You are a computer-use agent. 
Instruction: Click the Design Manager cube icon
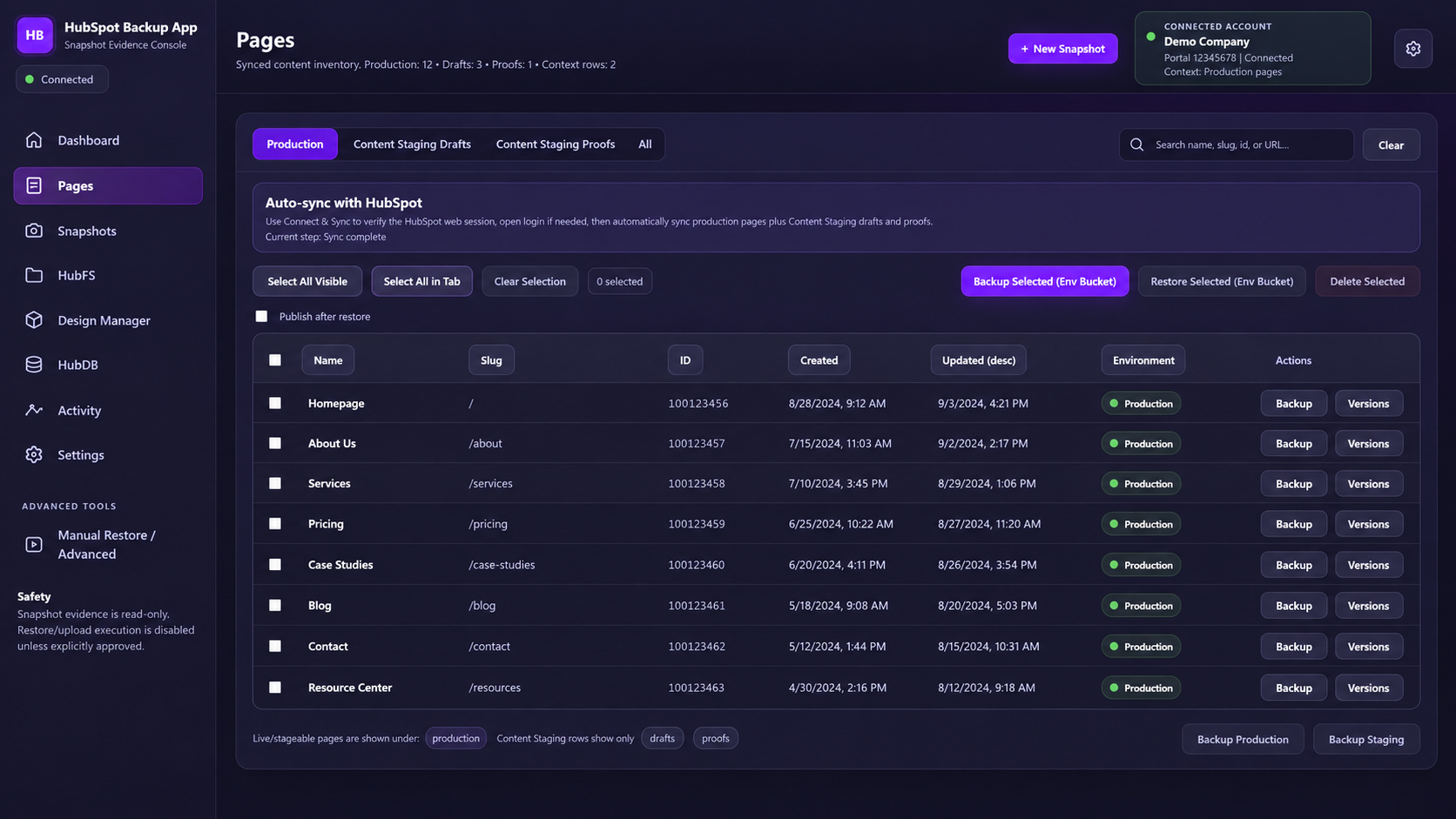click(34, 320)
